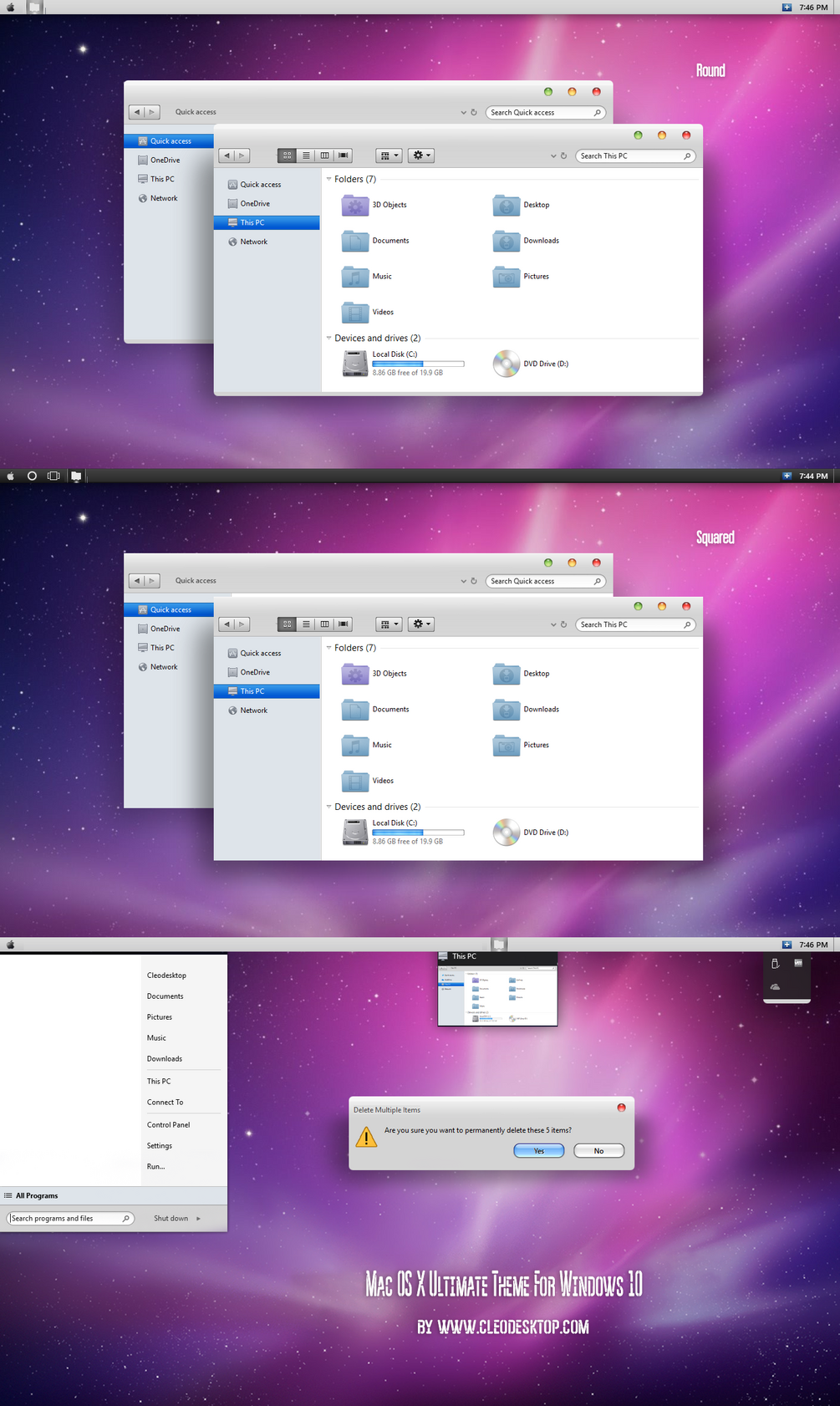Image resolution: width=840 pixels, height=1406 pixels.
Task: Open Connect To in the start menu
Action: 165,1103
